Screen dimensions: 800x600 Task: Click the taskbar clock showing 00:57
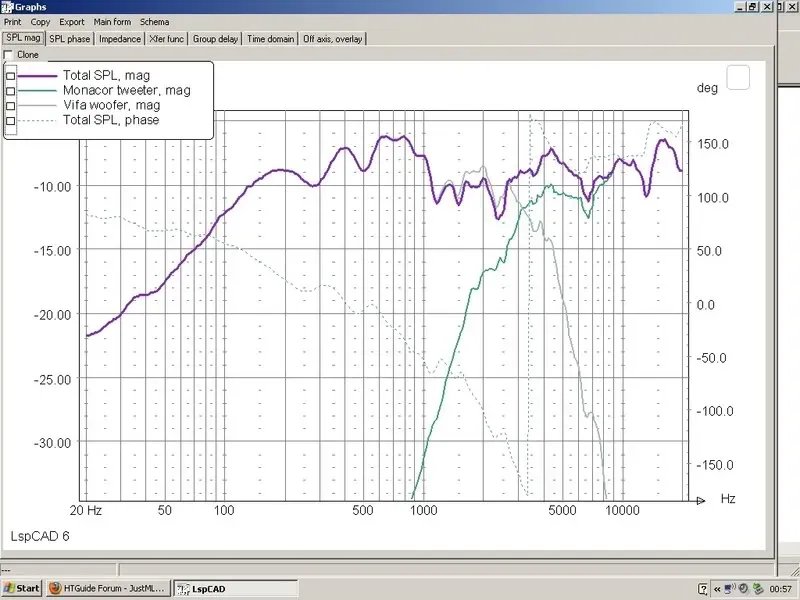[781, 589]
